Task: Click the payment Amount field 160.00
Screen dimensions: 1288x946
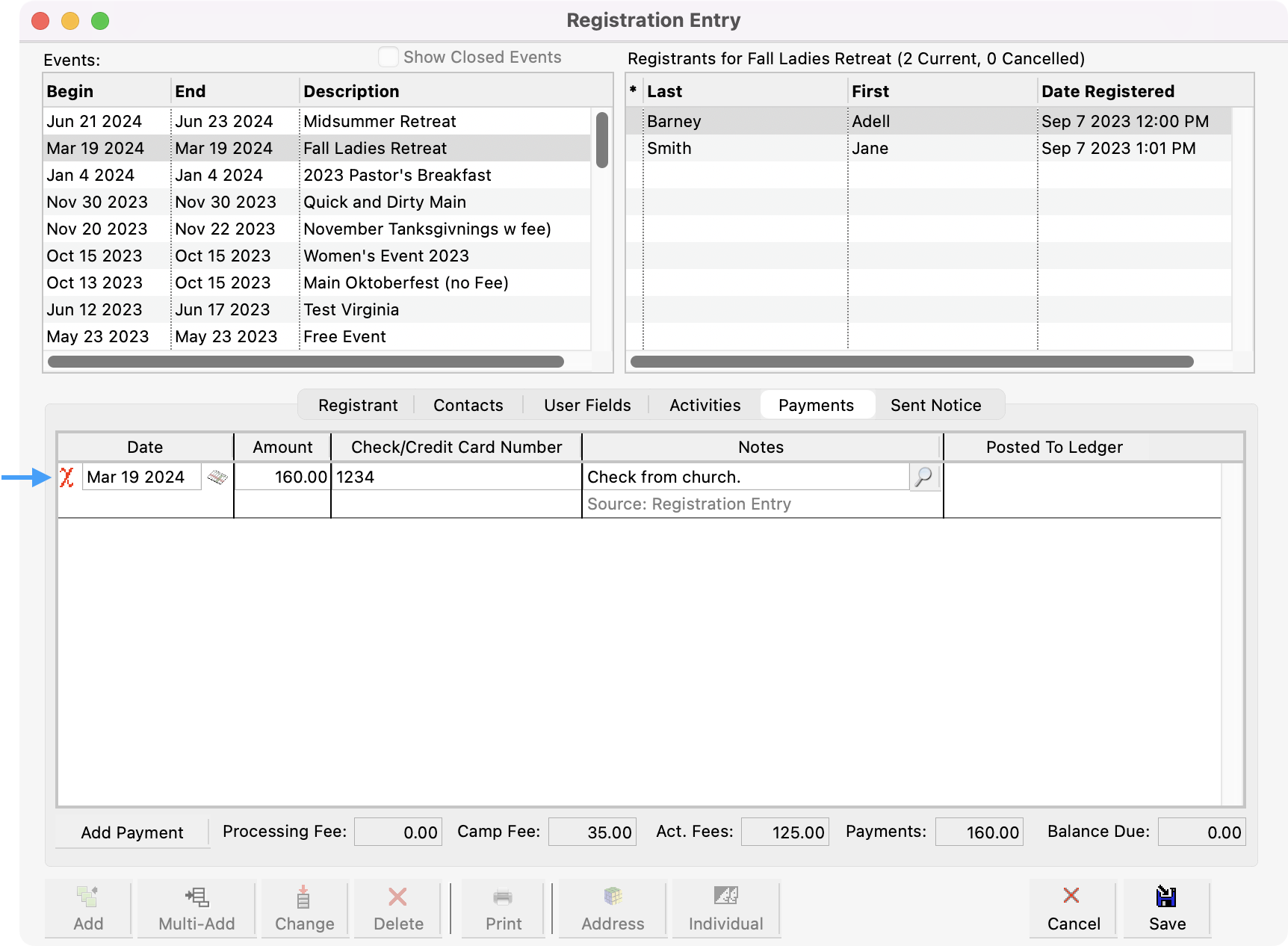Action: click(x=283, y=477)
